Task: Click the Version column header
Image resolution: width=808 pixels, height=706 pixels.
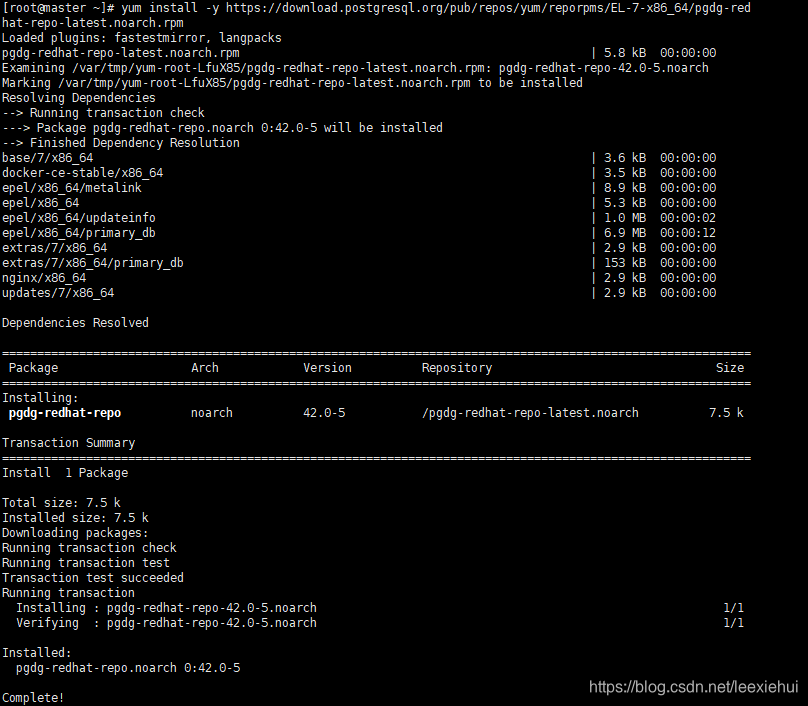Action: coord(327,368)
